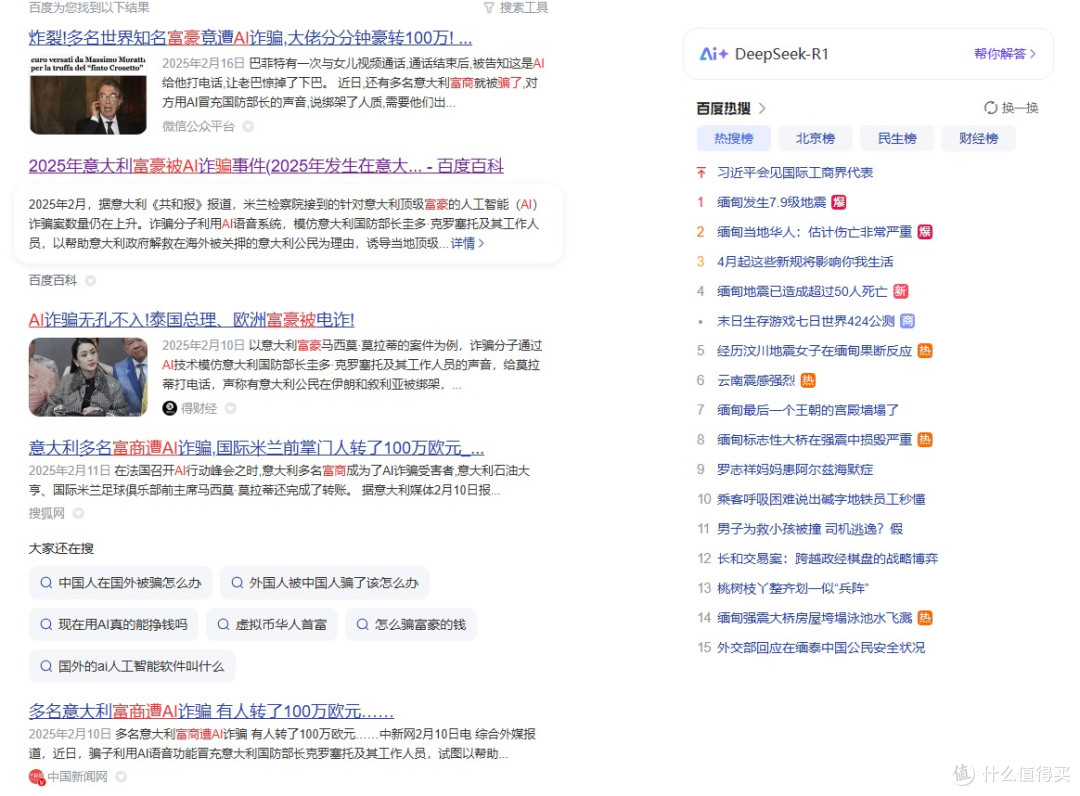The height and width of the screenshot is (796, 1080).
Task: Open 男子为救小孩被撞 司机逃逸？假
Action: point(809,529)
